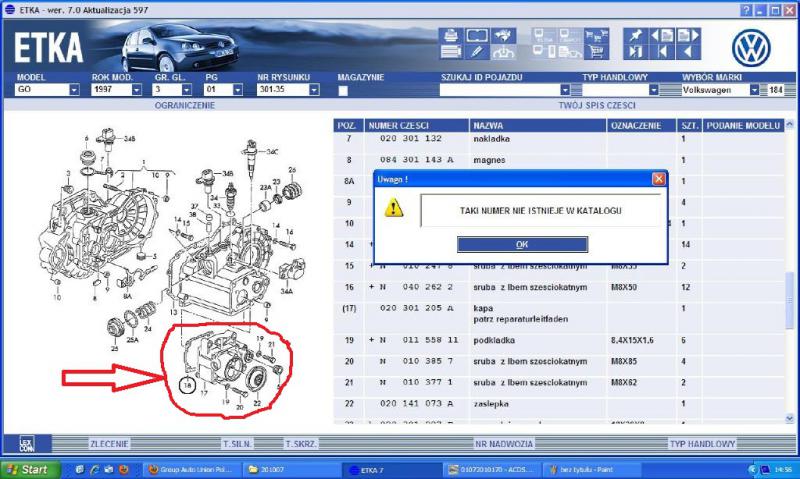Click the parts list scrollbar up arrow
Screen dimensions: 800x479
(x=790, y=124)
